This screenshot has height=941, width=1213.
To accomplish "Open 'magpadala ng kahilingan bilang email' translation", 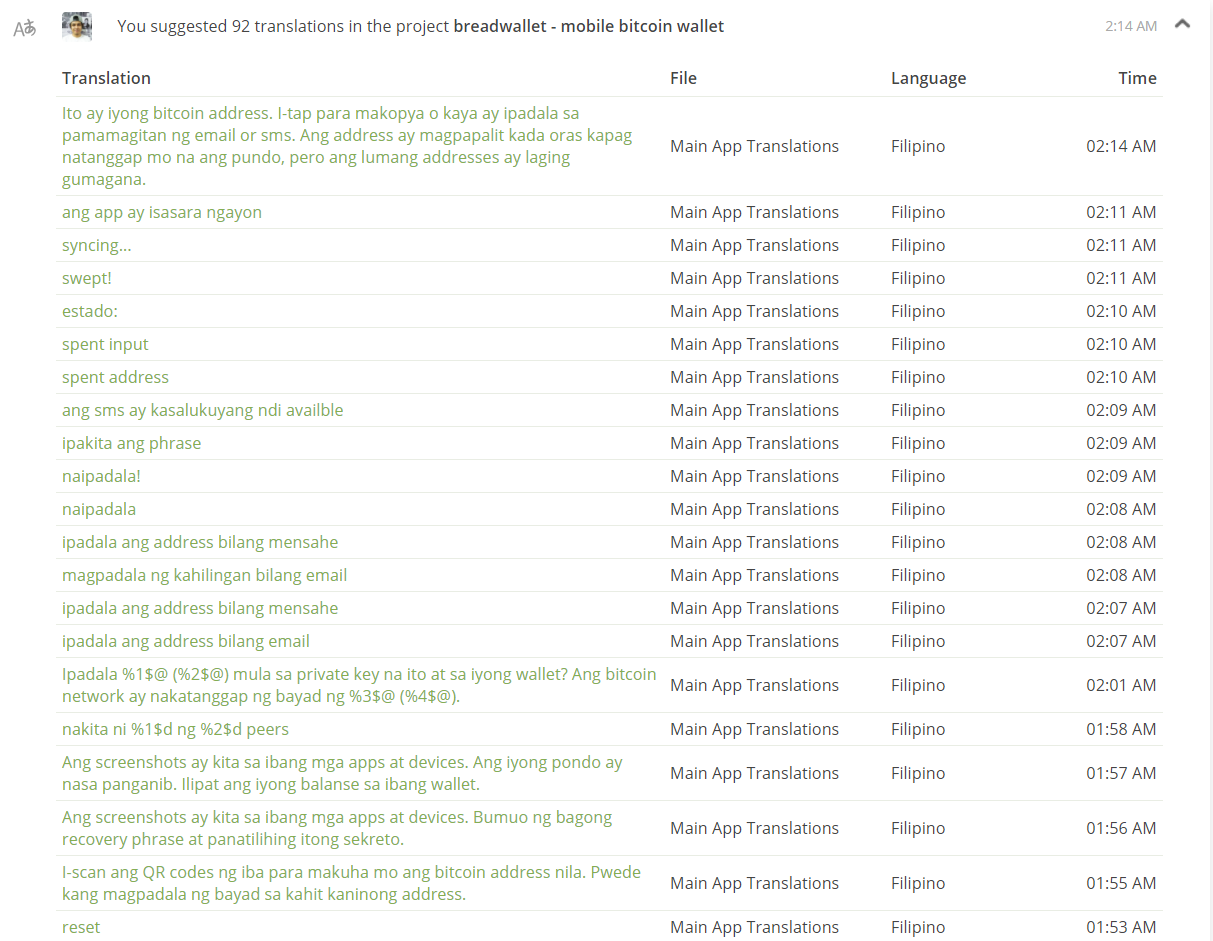I will [205, 575].
